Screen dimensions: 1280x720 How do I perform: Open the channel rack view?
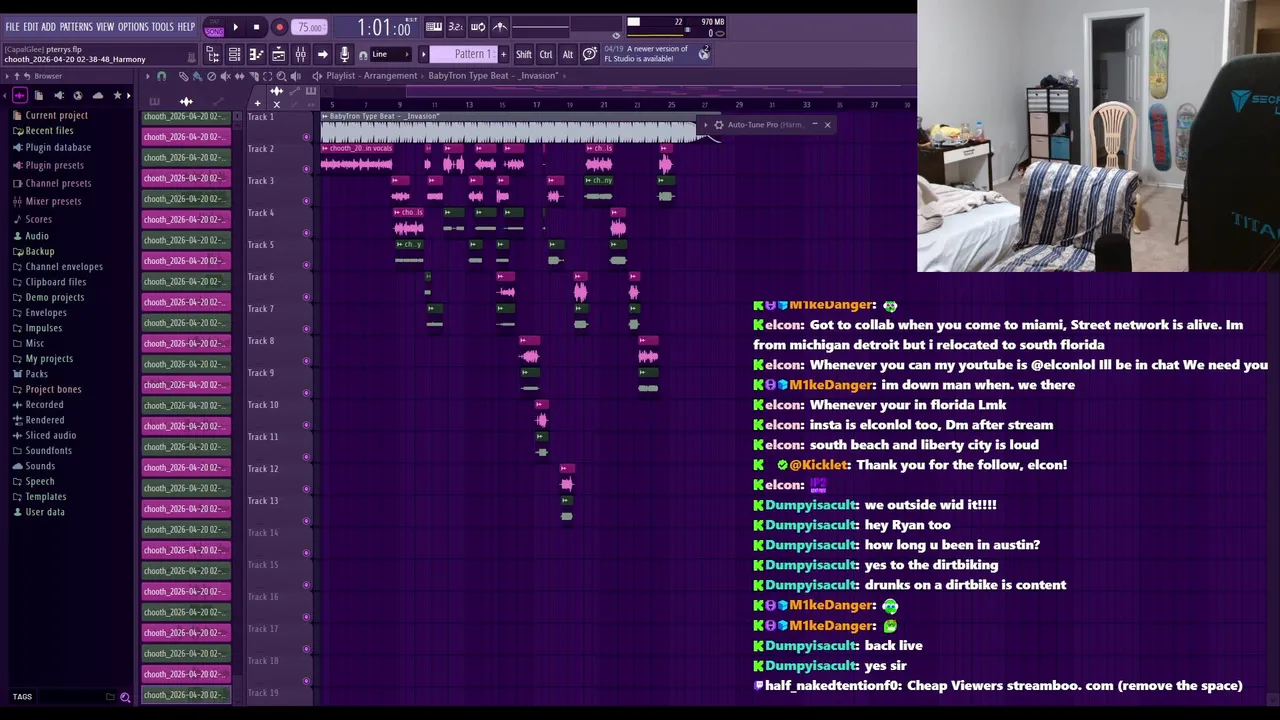tap(234, 54)
